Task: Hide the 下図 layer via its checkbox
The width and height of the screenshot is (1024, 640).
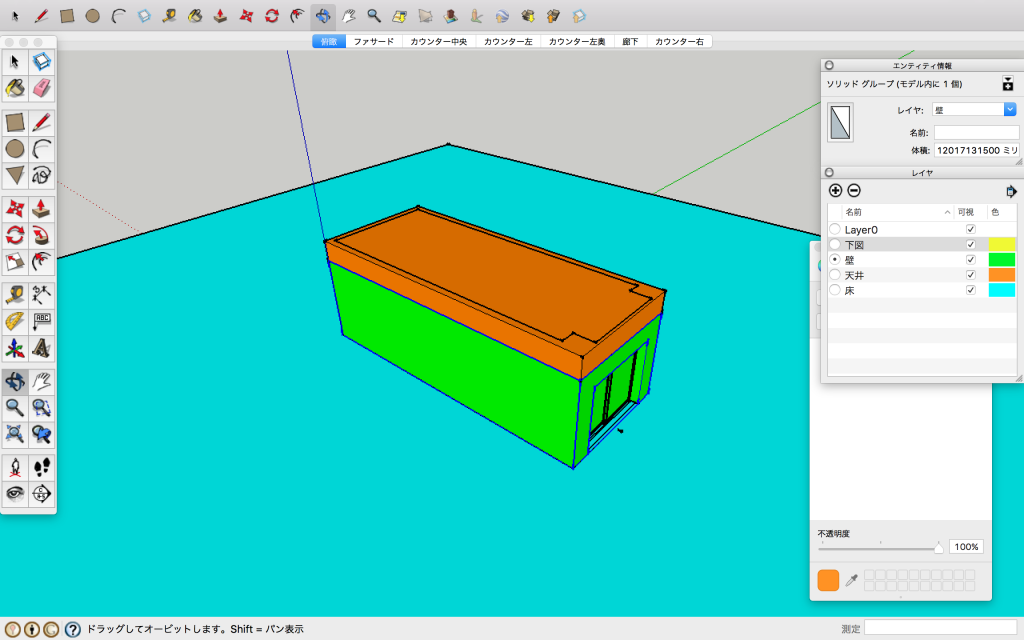Action: click(x=970, y=245)
